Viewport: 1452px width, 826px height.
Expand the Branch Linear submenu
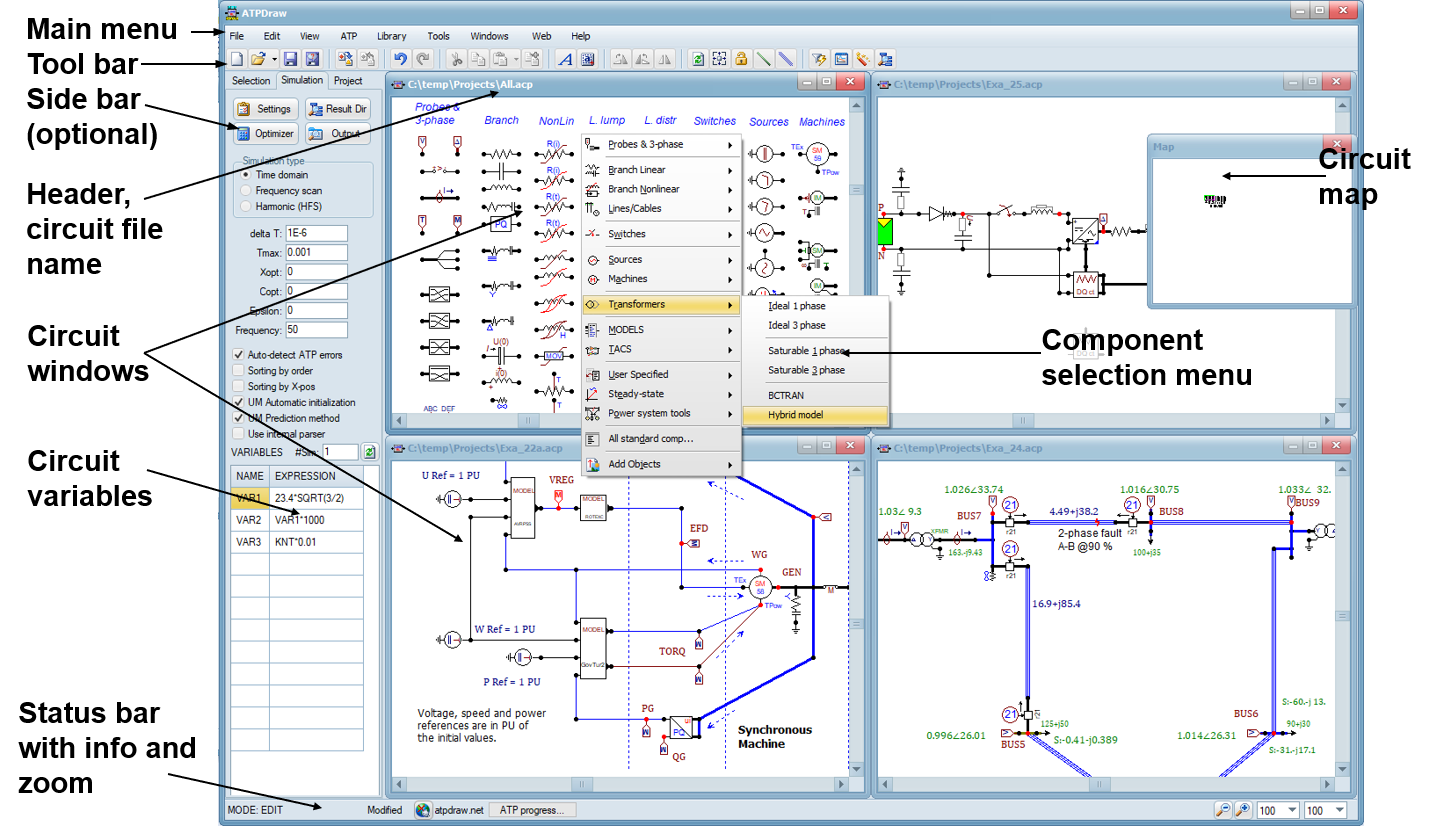click(661, 170)
